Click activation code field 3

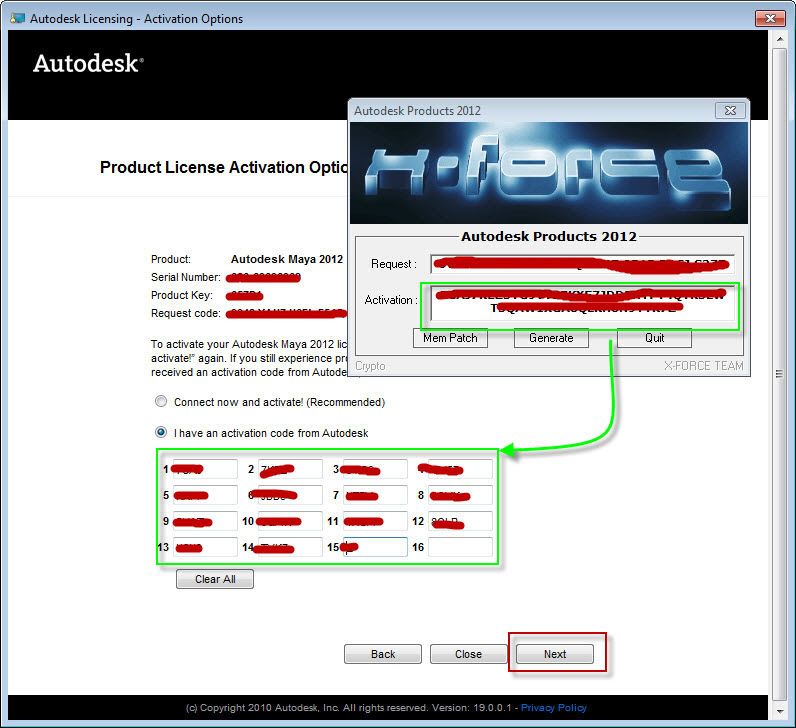[x=375, y=469]
